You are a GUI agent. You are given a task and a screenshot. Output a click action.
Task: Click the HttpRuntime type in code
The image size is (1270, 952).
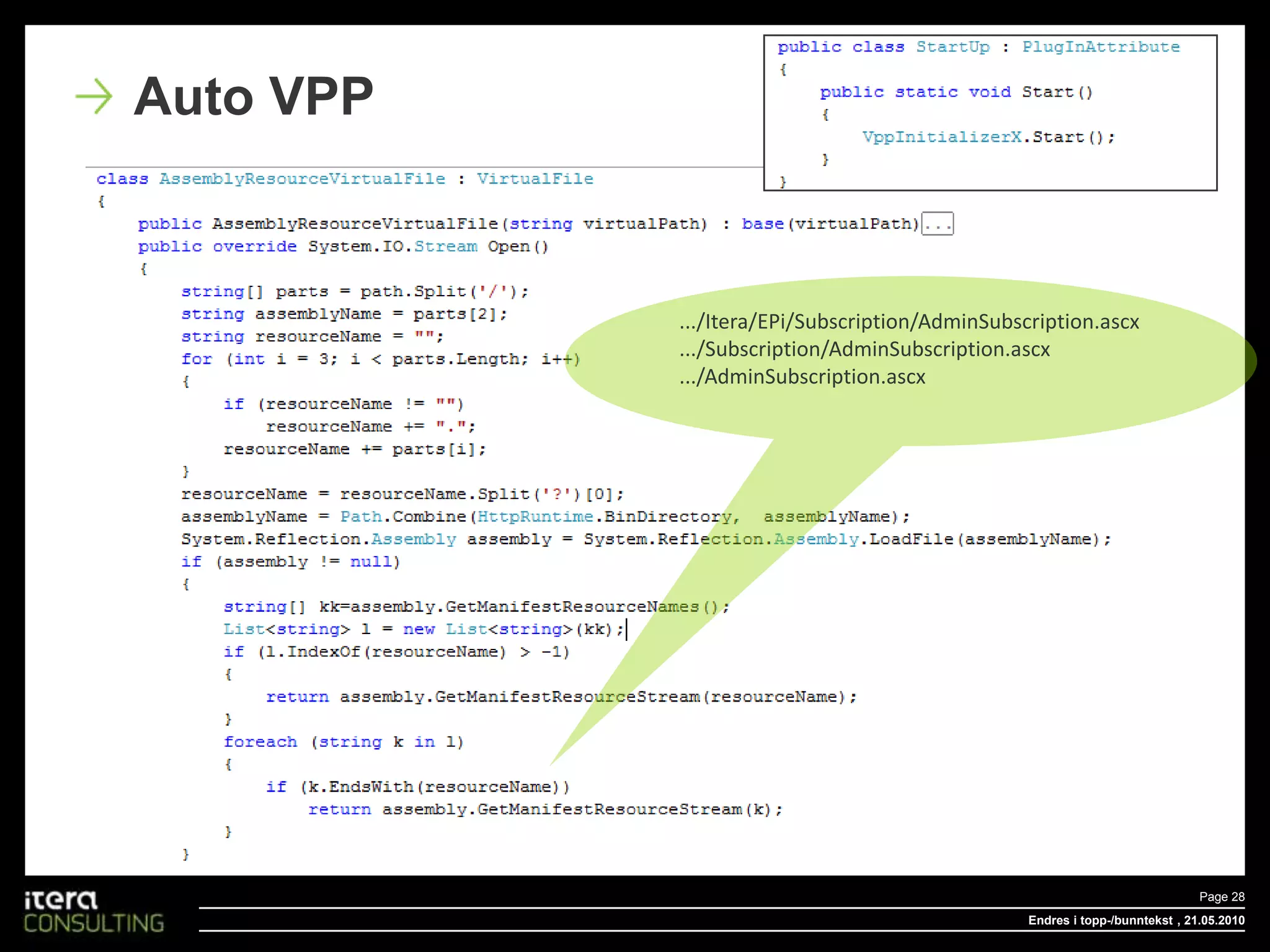click(535, 517)
